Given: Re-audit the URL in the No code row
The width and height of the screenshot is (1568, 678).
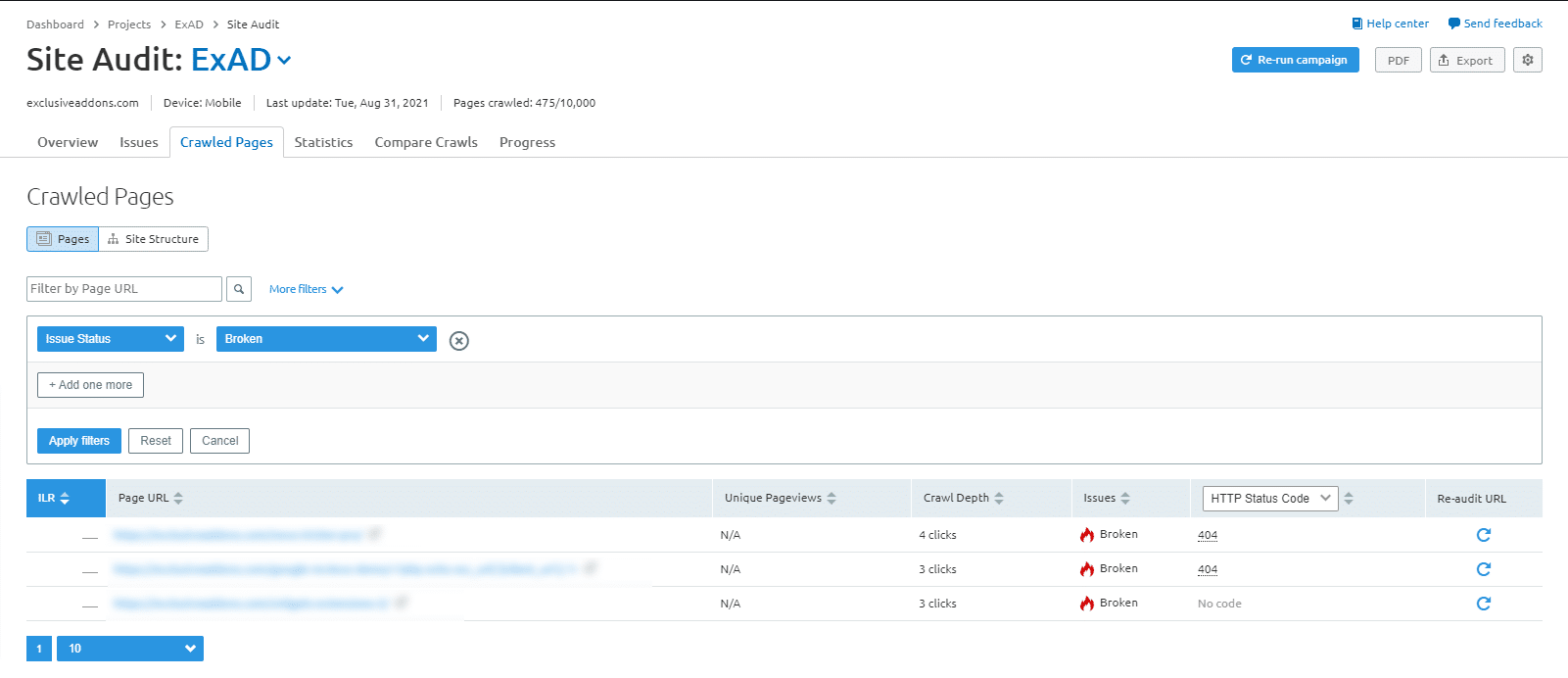Looking at the screenshot, I should click(1484, 604).
